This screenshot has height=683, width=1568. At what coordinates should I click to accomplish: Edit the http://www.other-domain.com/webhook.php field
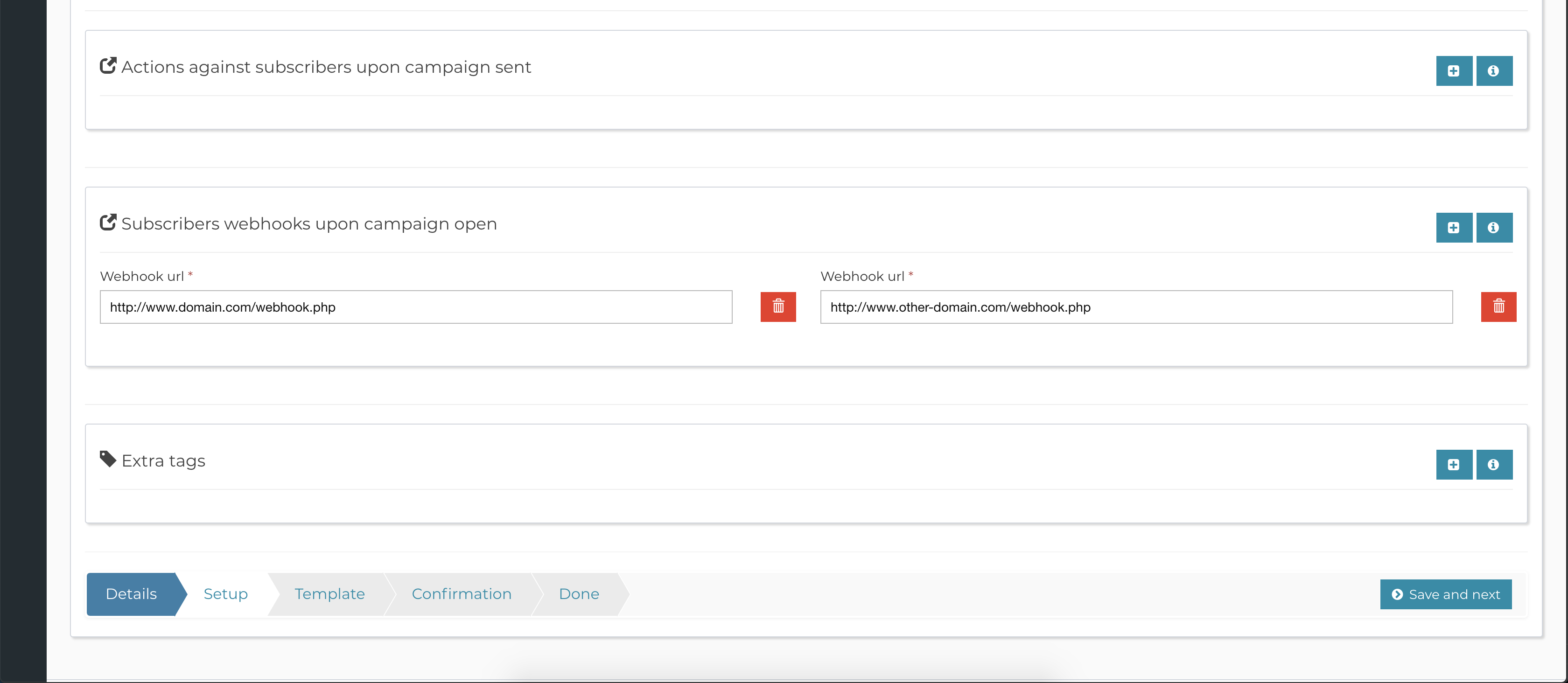1136,307
